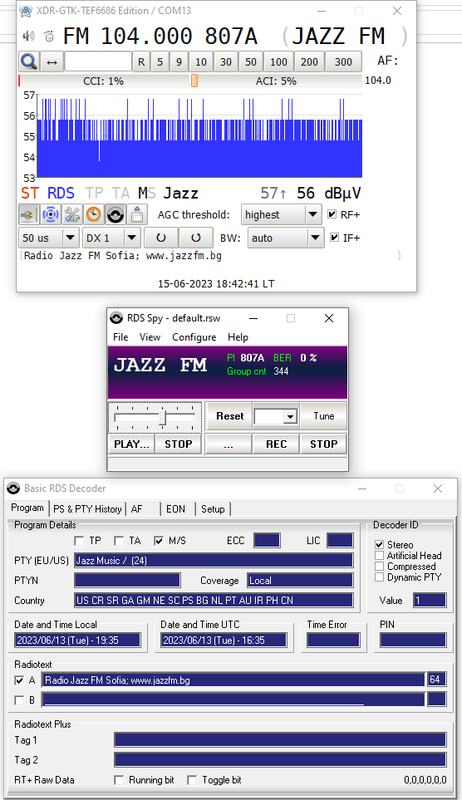Screen dimensions: 462x800
Task: Toggle the RF+ checkbox
Action: pyautogui.click(x=332, y=214)
